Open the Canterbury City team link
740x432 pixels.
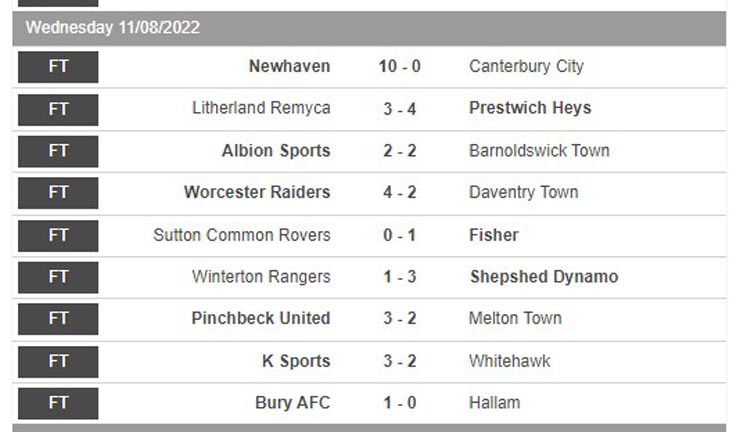coord(526,67)
